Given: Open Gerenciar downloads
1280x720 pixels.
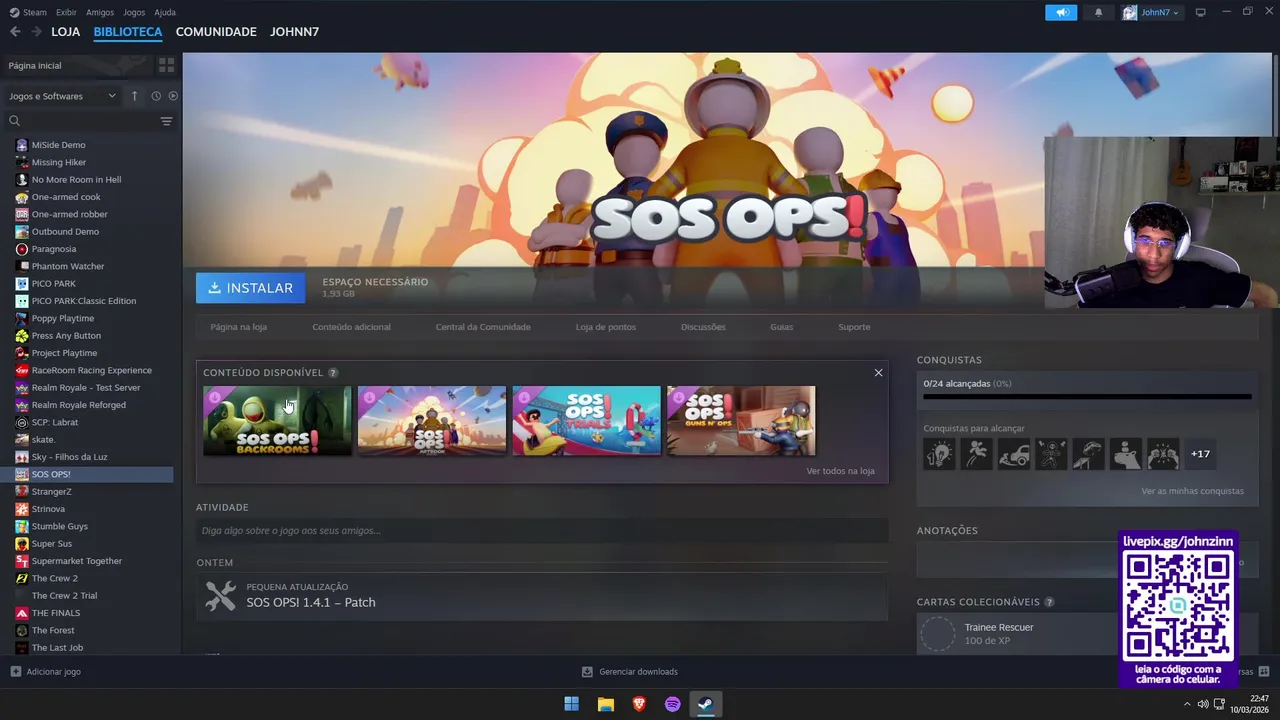Looking at the screenshot, I should click(x=630, y=672).
